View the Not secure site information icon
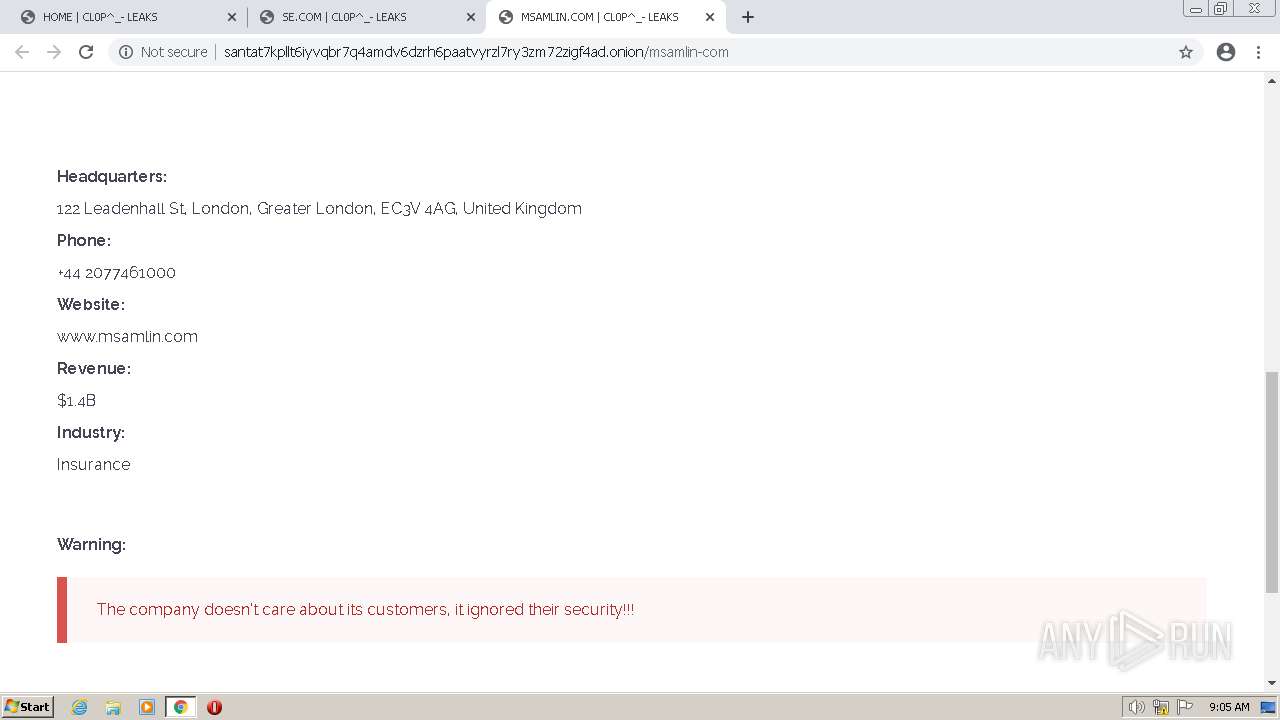 [126, 52]
